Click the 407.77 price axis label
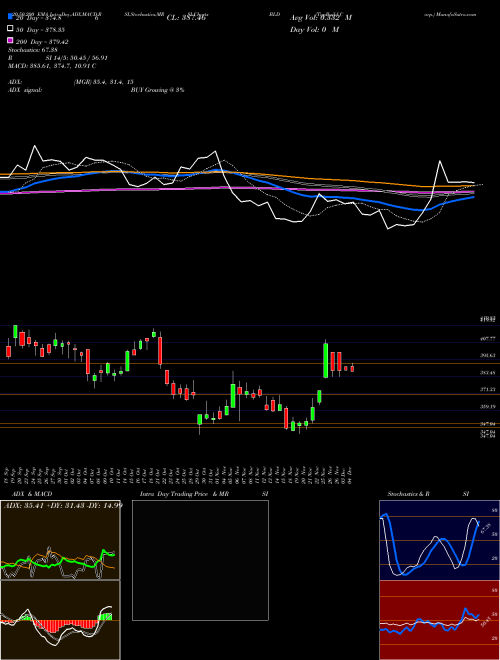This screenshot has width=500, height=660. pyautogui.click(x=487, y=338)
